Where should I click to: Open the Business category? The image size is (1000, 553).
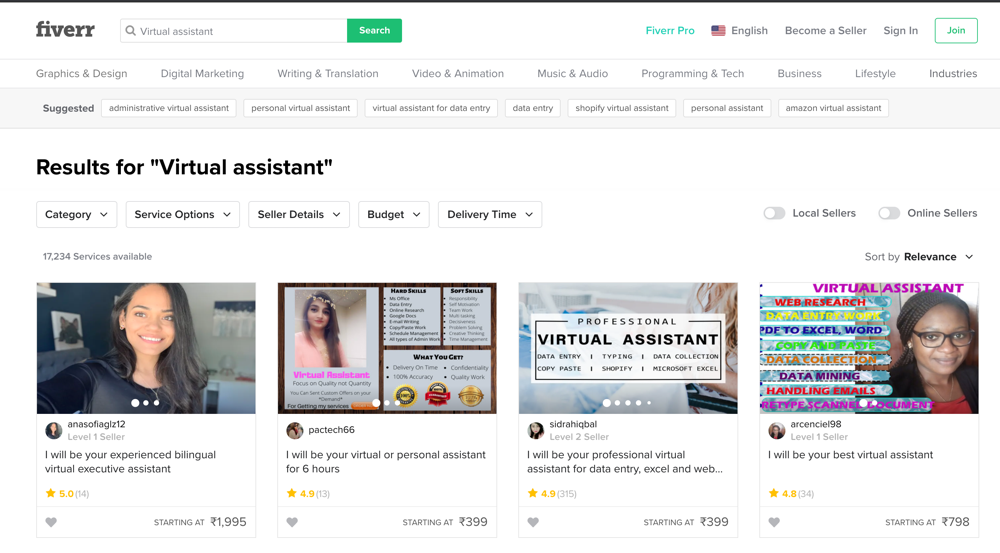tap(799, 73)
